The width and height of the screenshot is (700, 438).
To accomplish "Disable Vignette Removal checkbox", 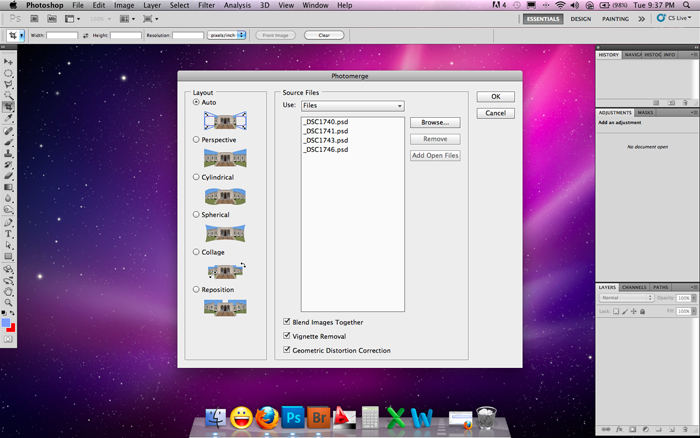I will pyautogui.click(x=288, y=336).
